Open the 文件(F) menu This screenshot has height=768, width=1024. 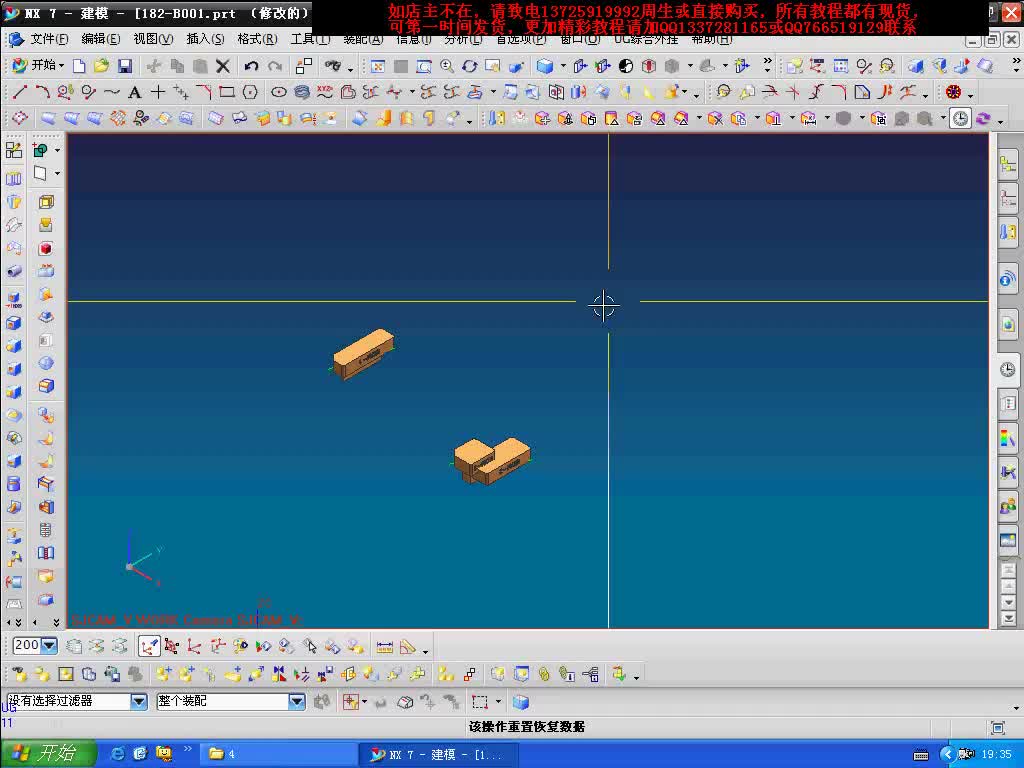[x=49, y=40]
